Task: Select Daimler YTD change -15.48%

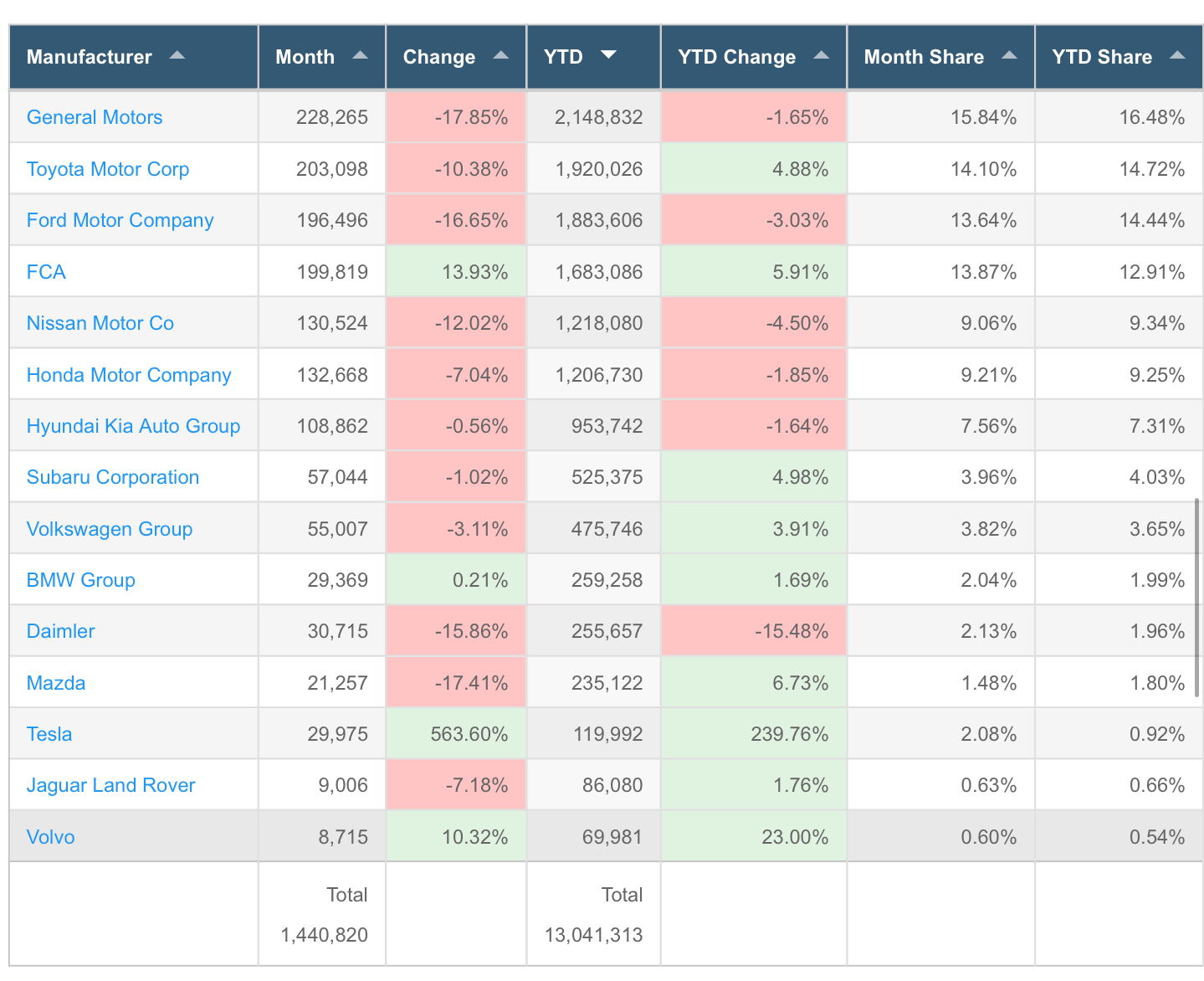Action: coord(792,631)
